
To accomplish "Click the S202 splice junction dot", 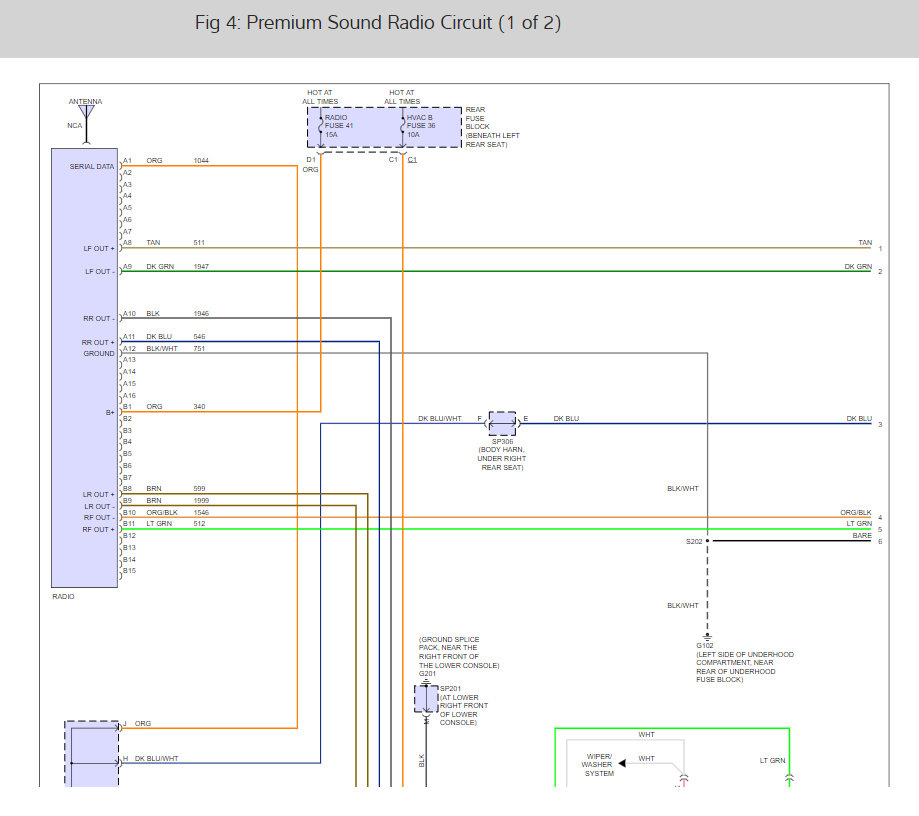I will pos(707,541).
